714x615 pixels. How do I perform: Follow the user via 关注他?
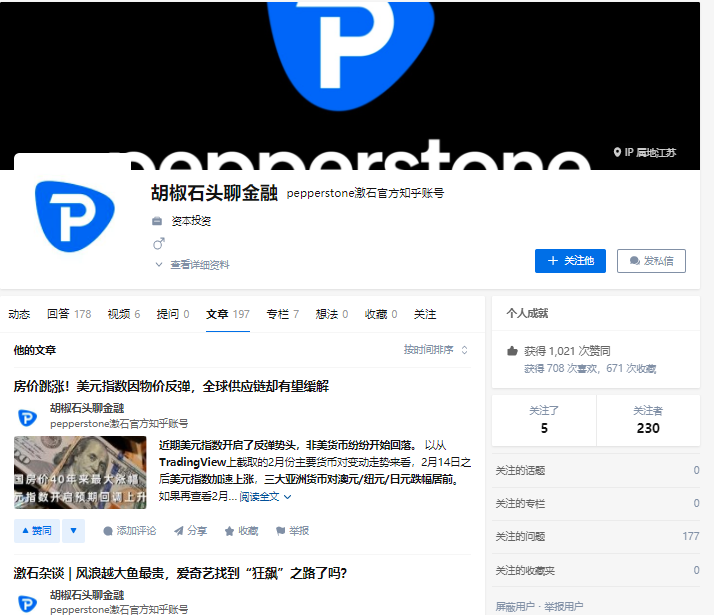pyautogui.click(x=570, y=261)
